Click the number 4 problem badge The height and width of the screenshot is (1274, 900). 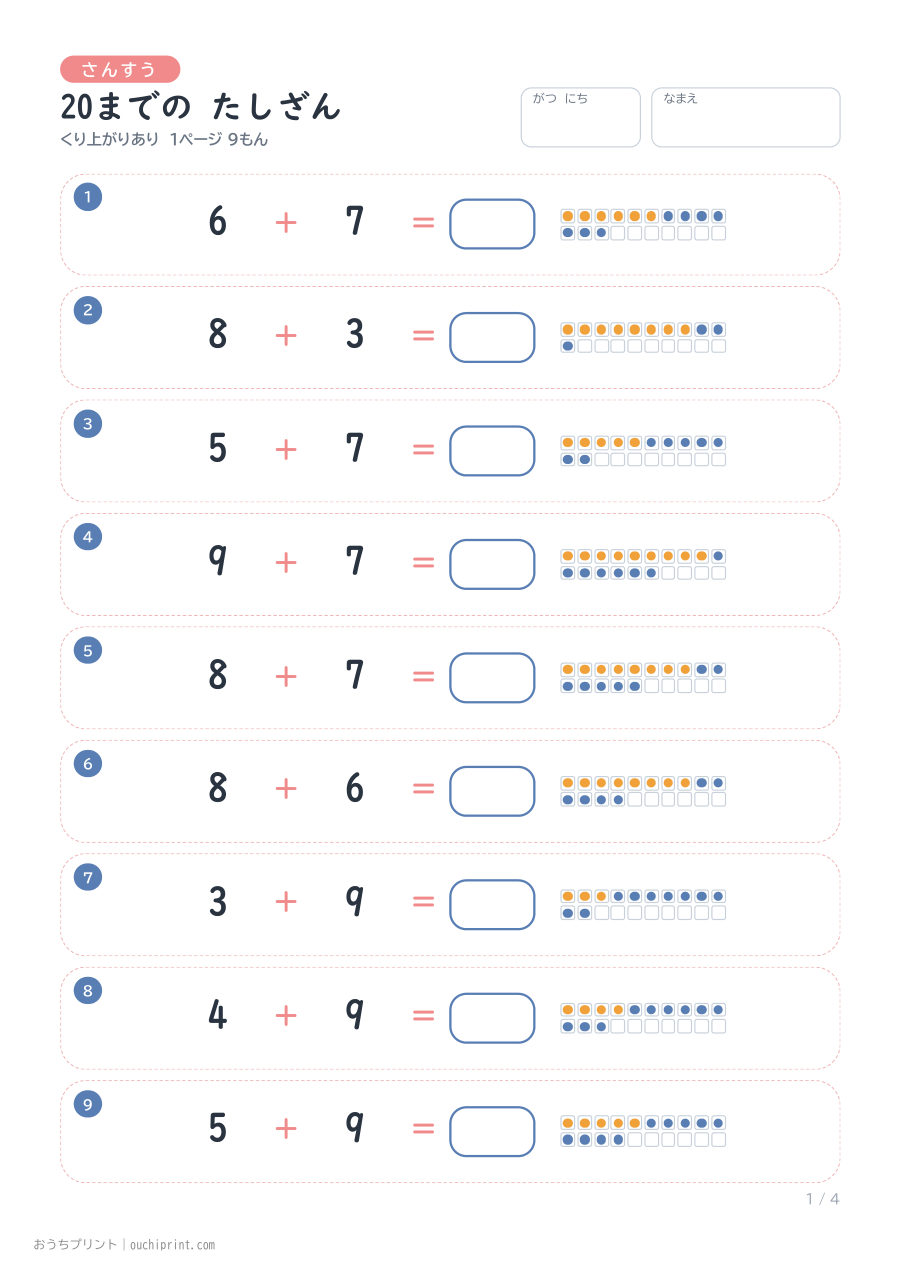[x=88, y=537]
